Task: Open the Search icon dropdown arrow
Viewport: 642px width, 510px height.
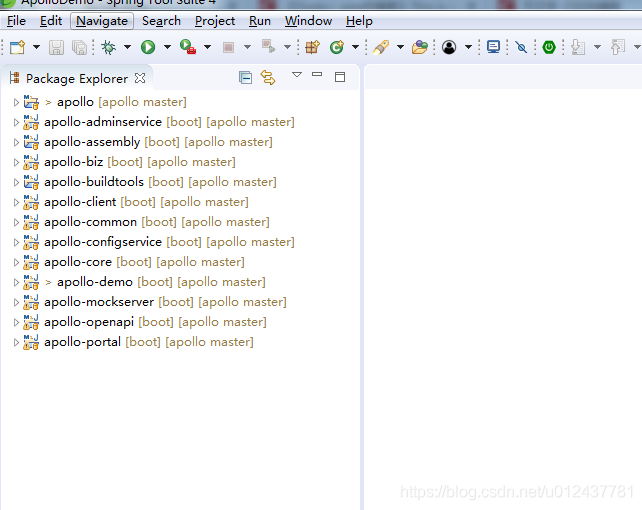Action: 400,47
